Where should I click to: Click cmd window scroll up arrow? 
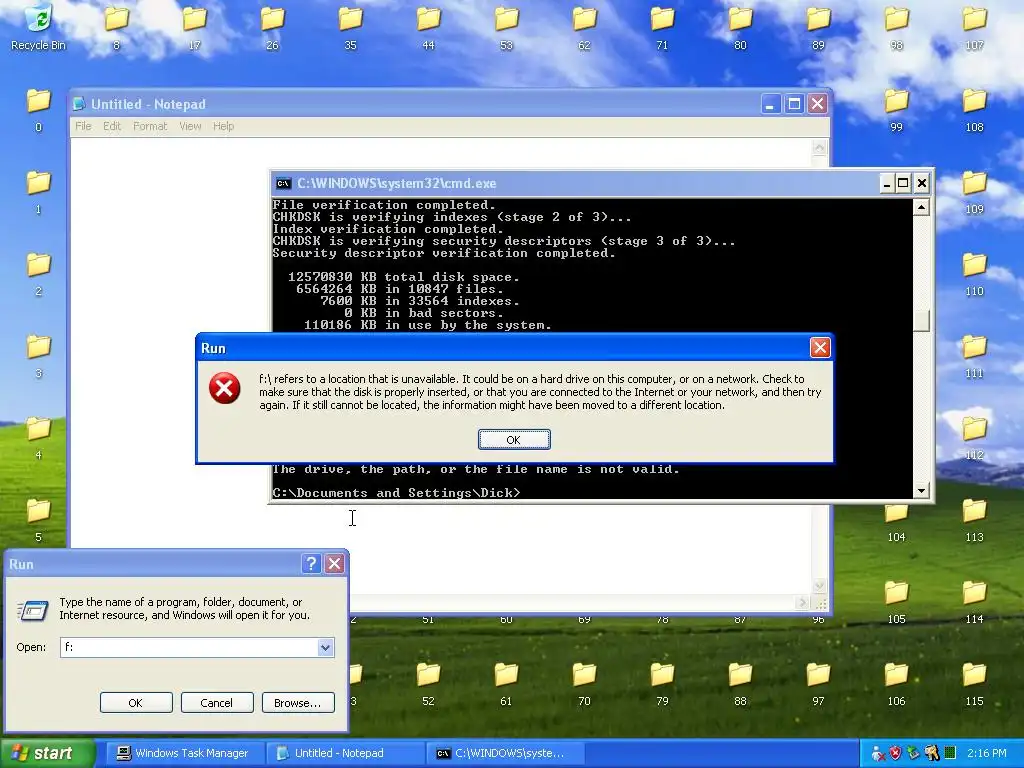921,207
